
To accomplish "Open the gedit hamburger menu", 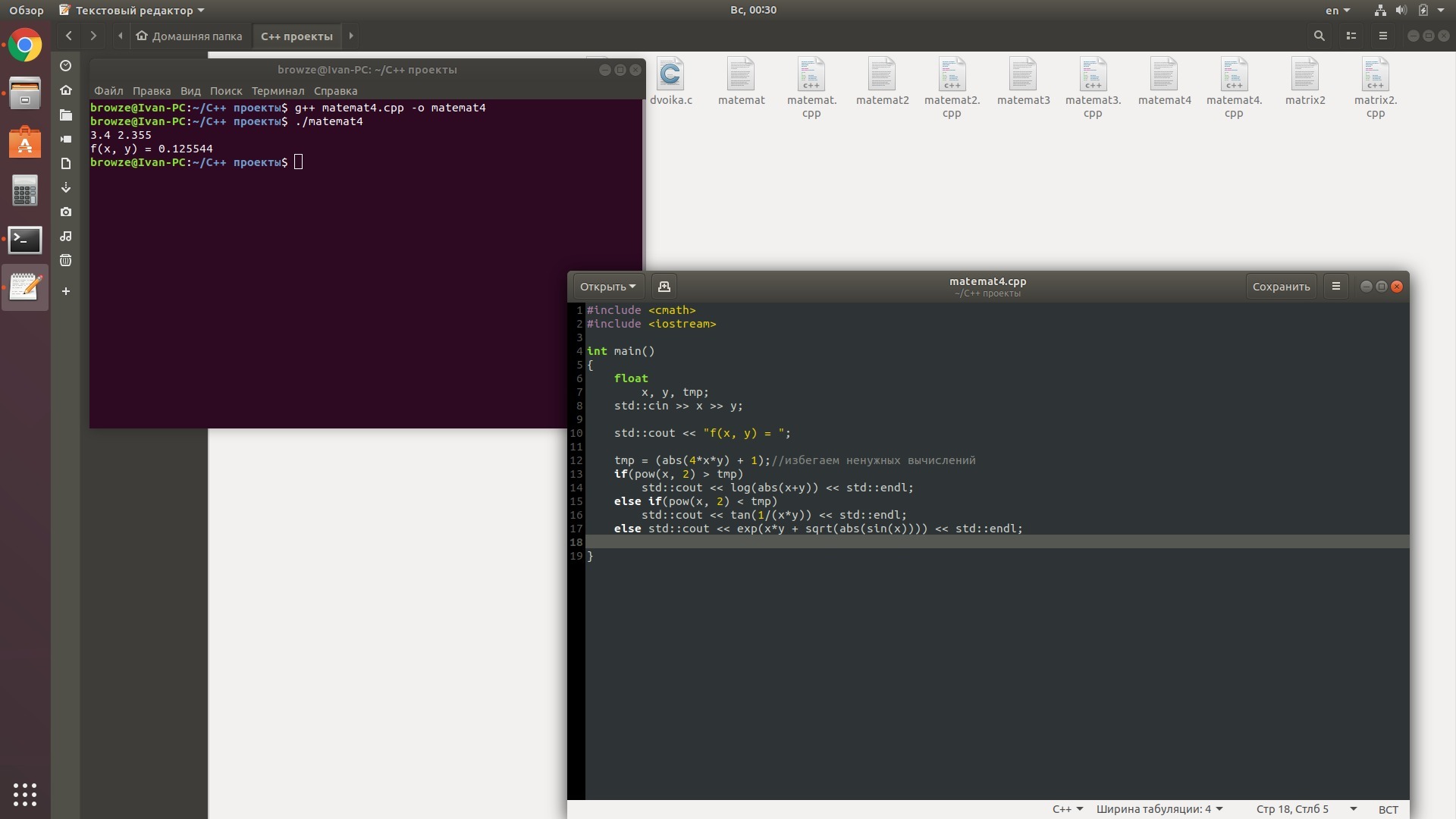I will point(1336,287).
